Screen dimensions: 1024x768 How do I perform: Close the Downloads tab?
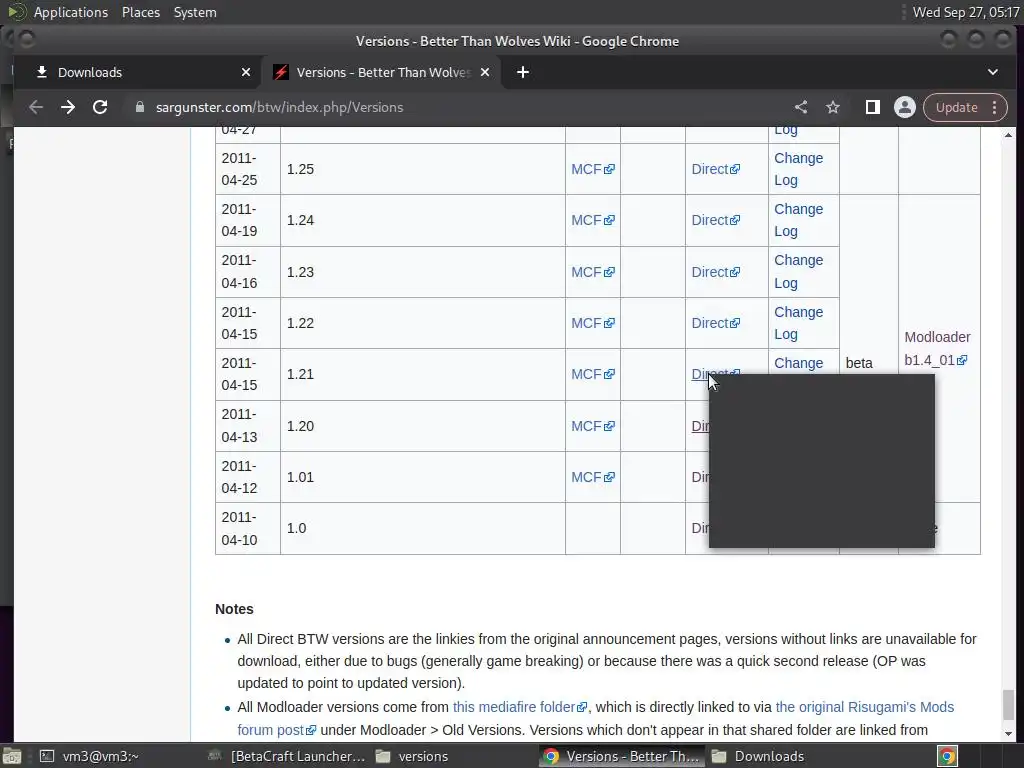246,72
